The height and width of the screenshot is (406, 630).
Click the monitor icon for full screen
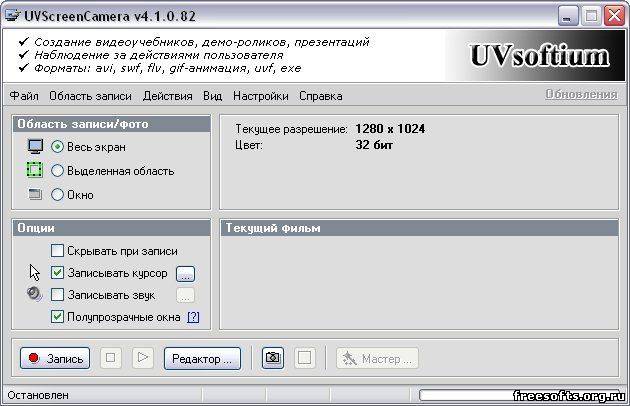tap(35, 146)
